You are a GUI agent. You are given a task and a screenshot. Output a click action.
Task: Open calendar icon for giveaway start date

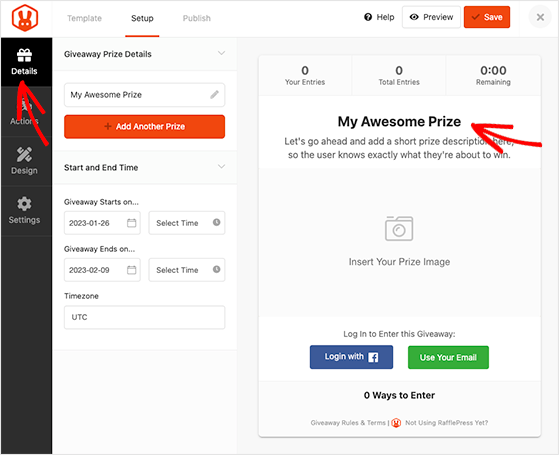132,223
